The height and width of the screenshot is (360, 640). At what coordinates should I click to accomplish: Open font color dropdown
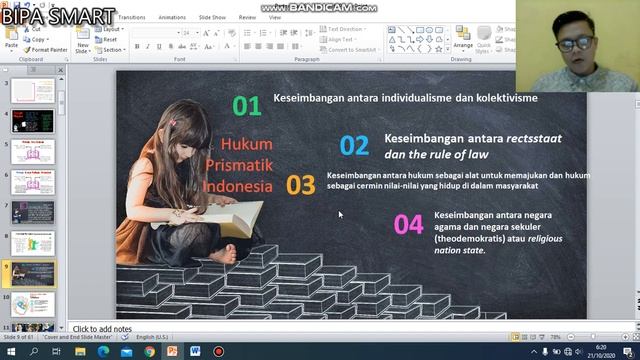click(234, 47)
